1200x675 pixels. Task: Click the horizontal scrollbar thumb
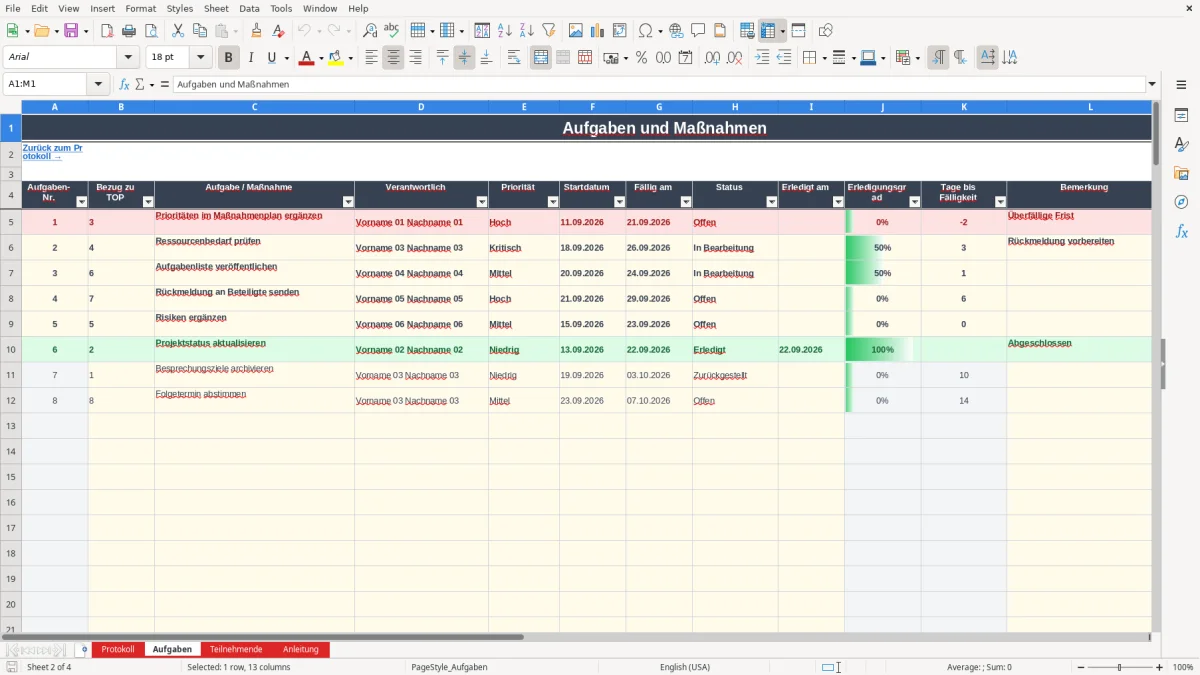coord(262,636)
